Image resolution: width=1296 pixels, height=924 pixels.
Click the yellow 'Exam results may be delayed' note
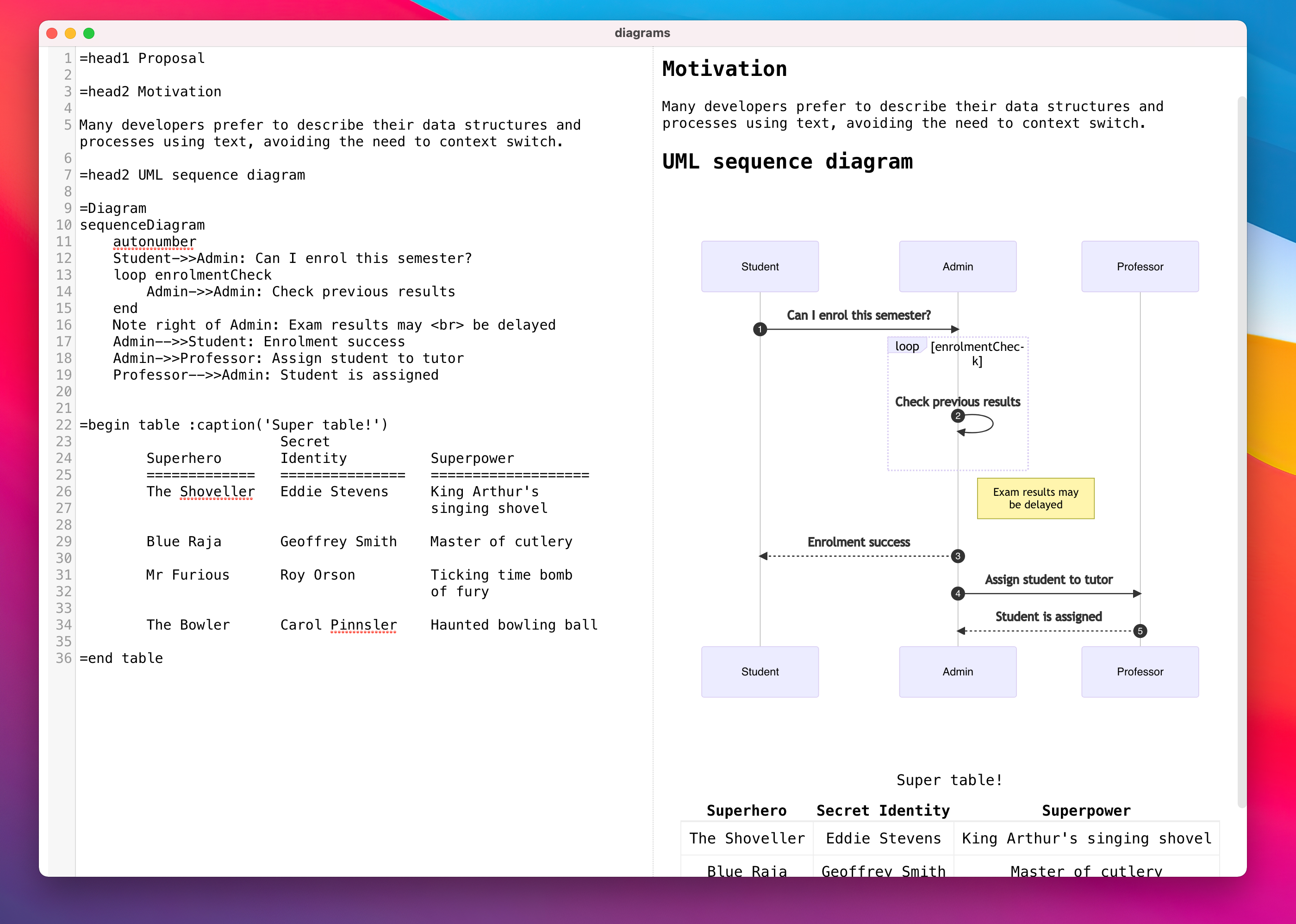click(1035, 499)
